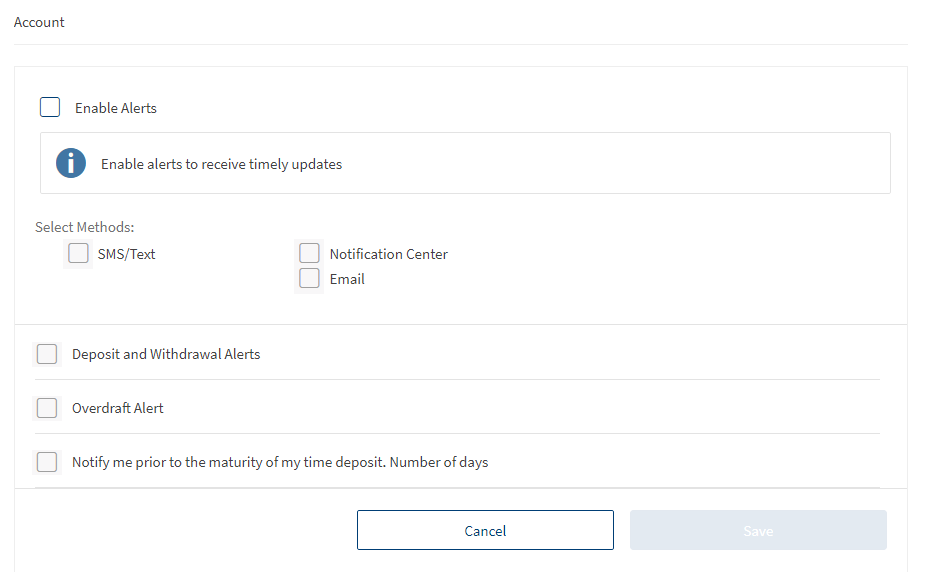Click the blue information icon
The width and height of the screenshot is (926, 572).
pyautogui.click(x=71, y=163)
